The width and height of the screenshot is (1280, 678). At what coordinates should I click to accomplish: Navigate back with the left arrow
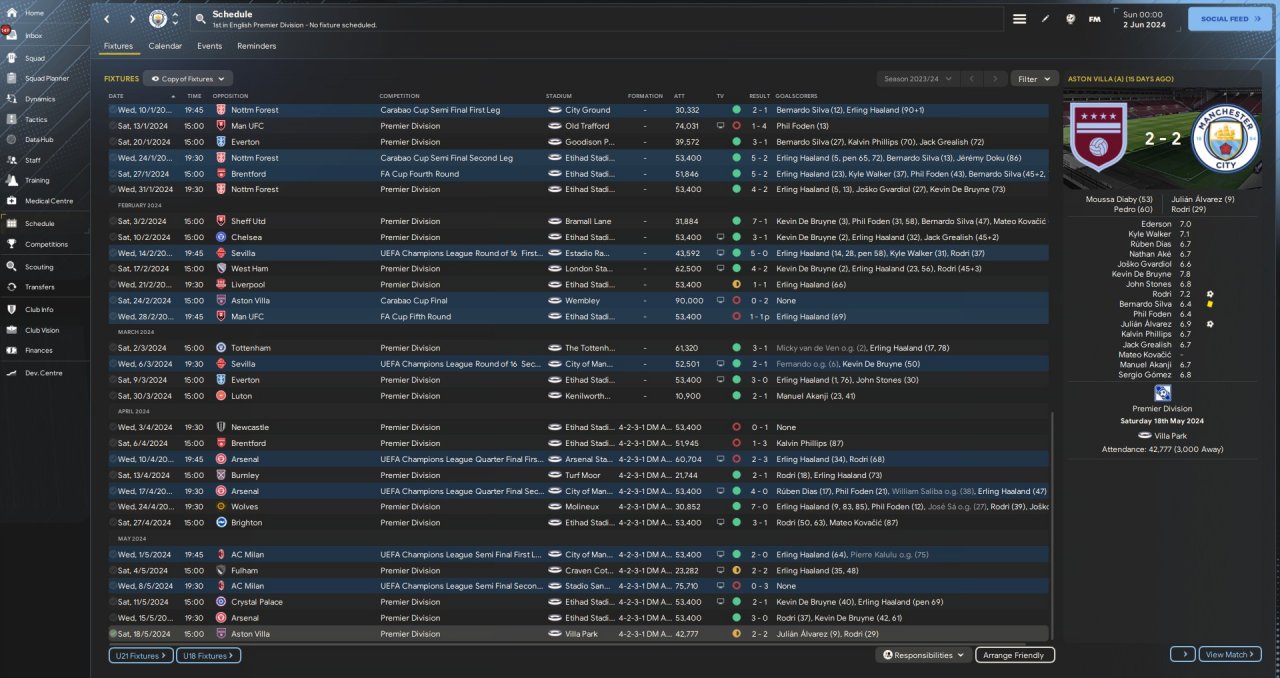(x=108, y=19)
